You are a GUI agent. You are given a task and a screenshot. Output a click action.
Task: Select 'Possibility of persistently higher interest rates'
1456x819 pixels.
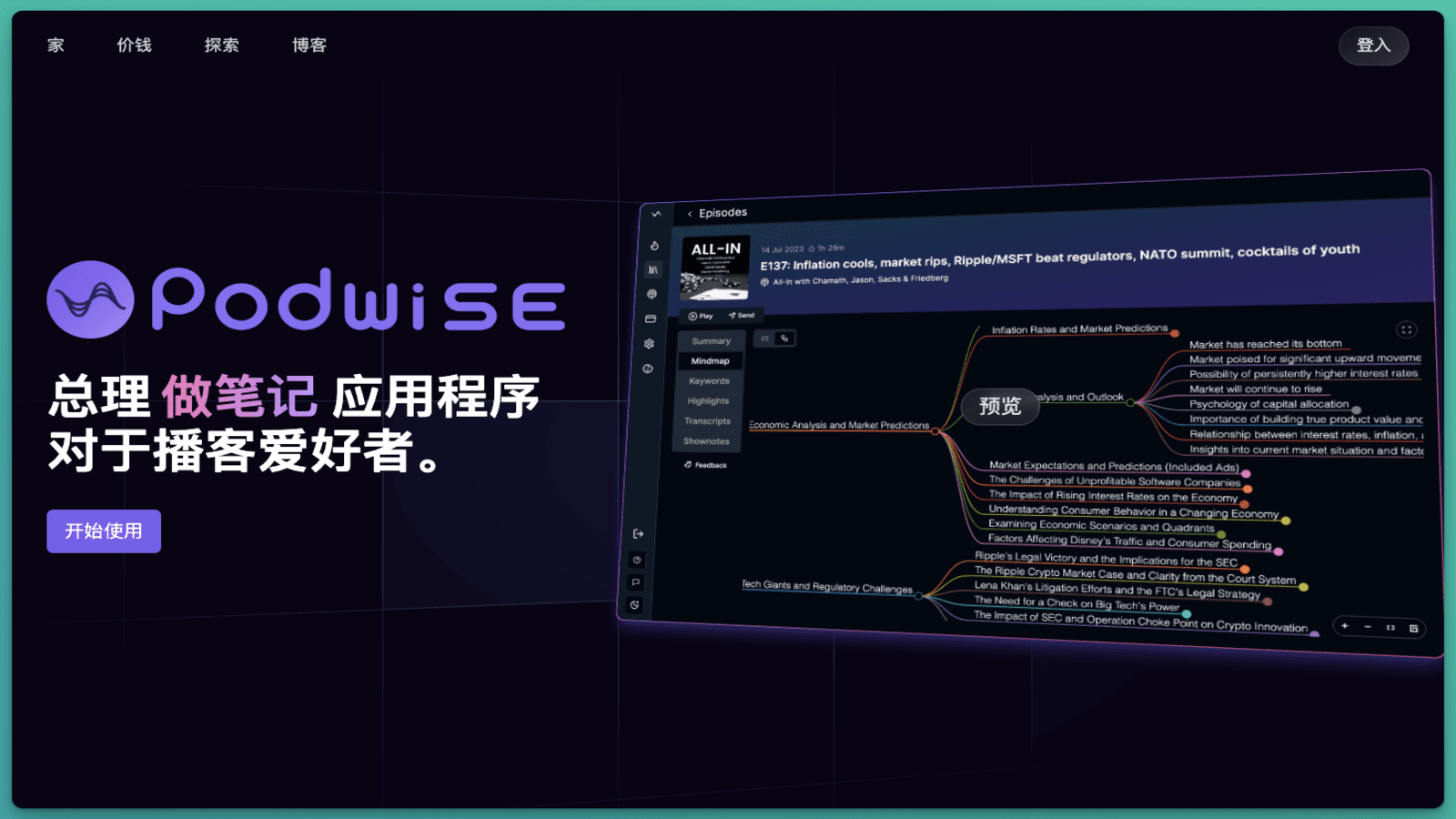(1303, 373)
